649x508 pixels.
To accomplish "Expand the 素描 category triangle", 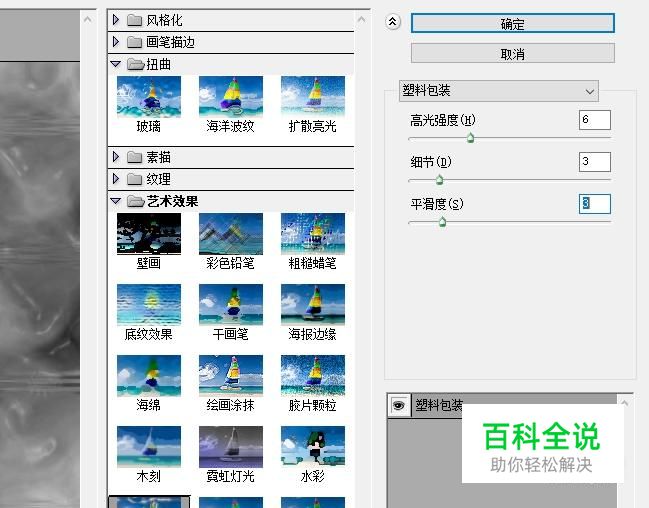I will pos(116,156).
